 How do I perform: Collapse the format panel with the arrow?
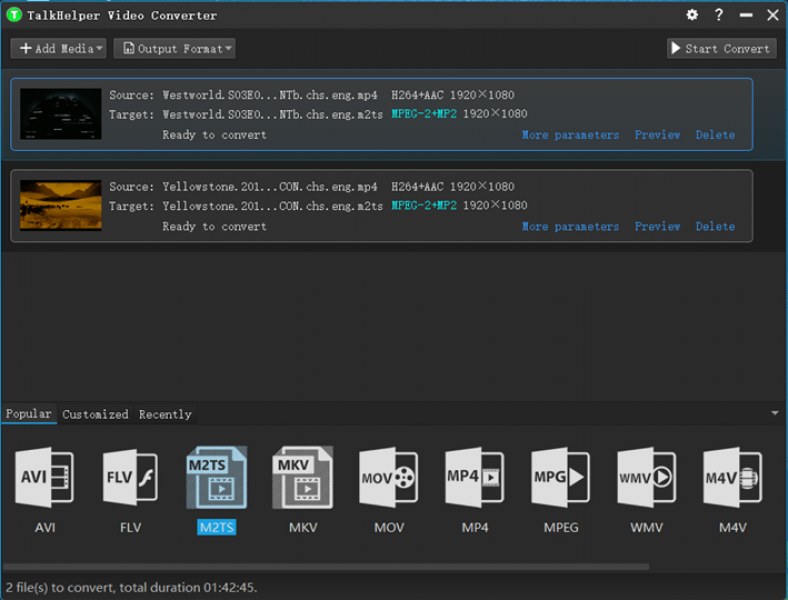[x=774, y=413]
